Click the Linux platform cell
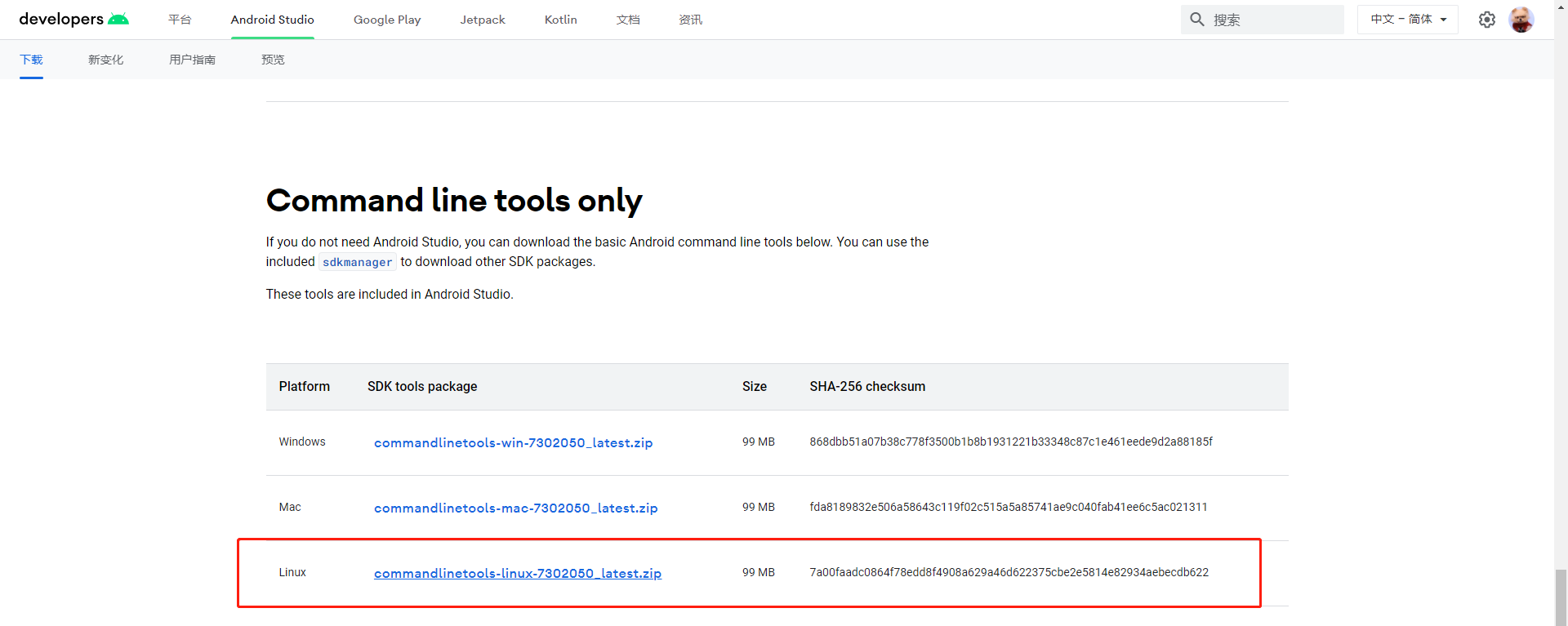The width and height of the screenshot is (1568, 626). 292,572
